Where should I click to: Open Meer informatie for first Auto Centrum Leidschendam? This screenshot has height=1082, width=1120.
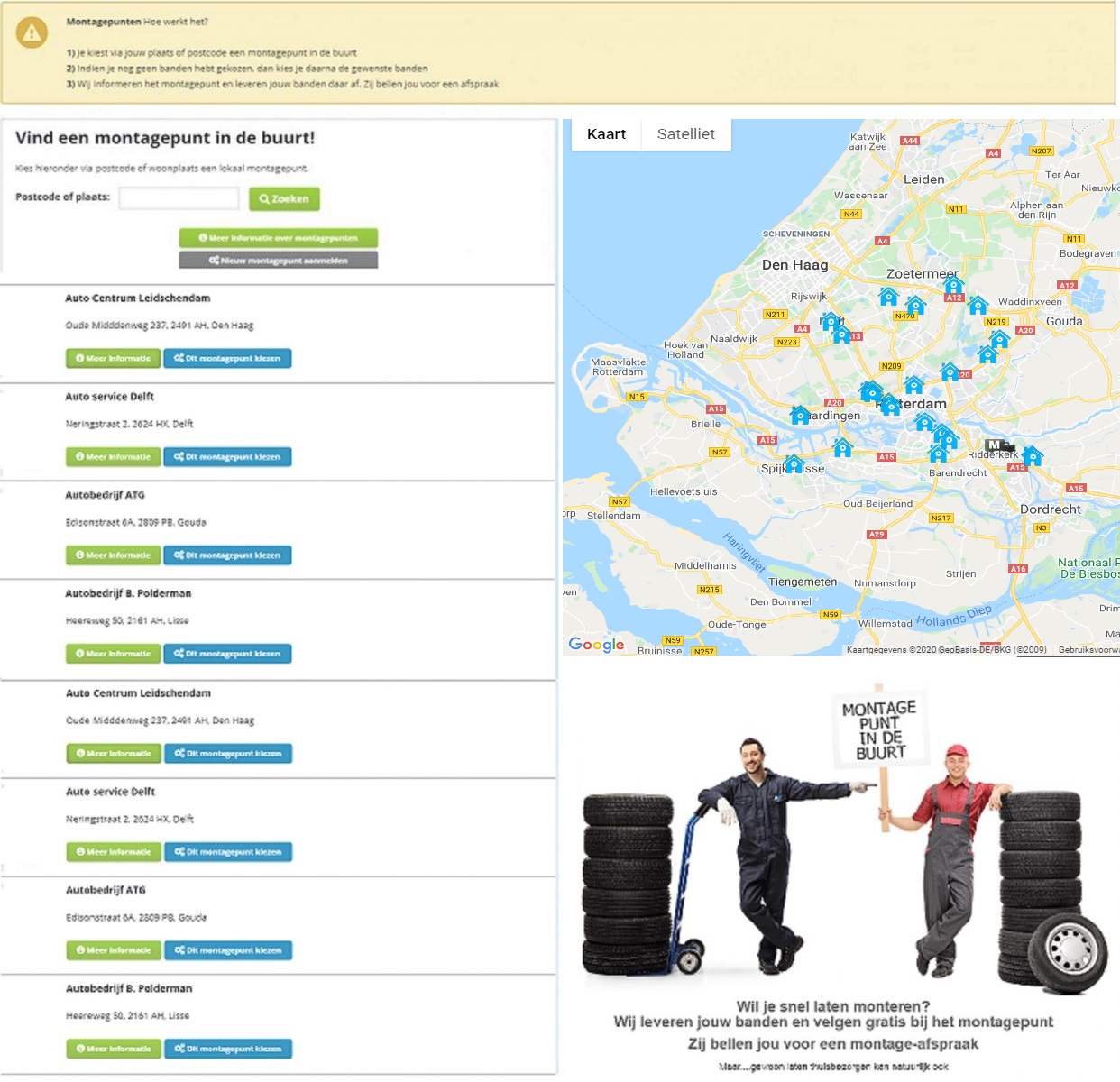click(x=114, y=359)
